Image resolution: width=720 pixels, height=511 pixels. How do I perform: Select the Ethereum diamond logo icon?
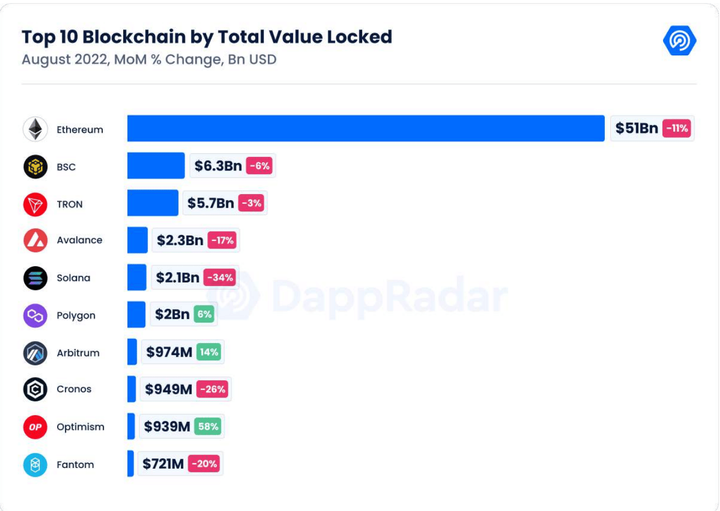coord(35,129)
